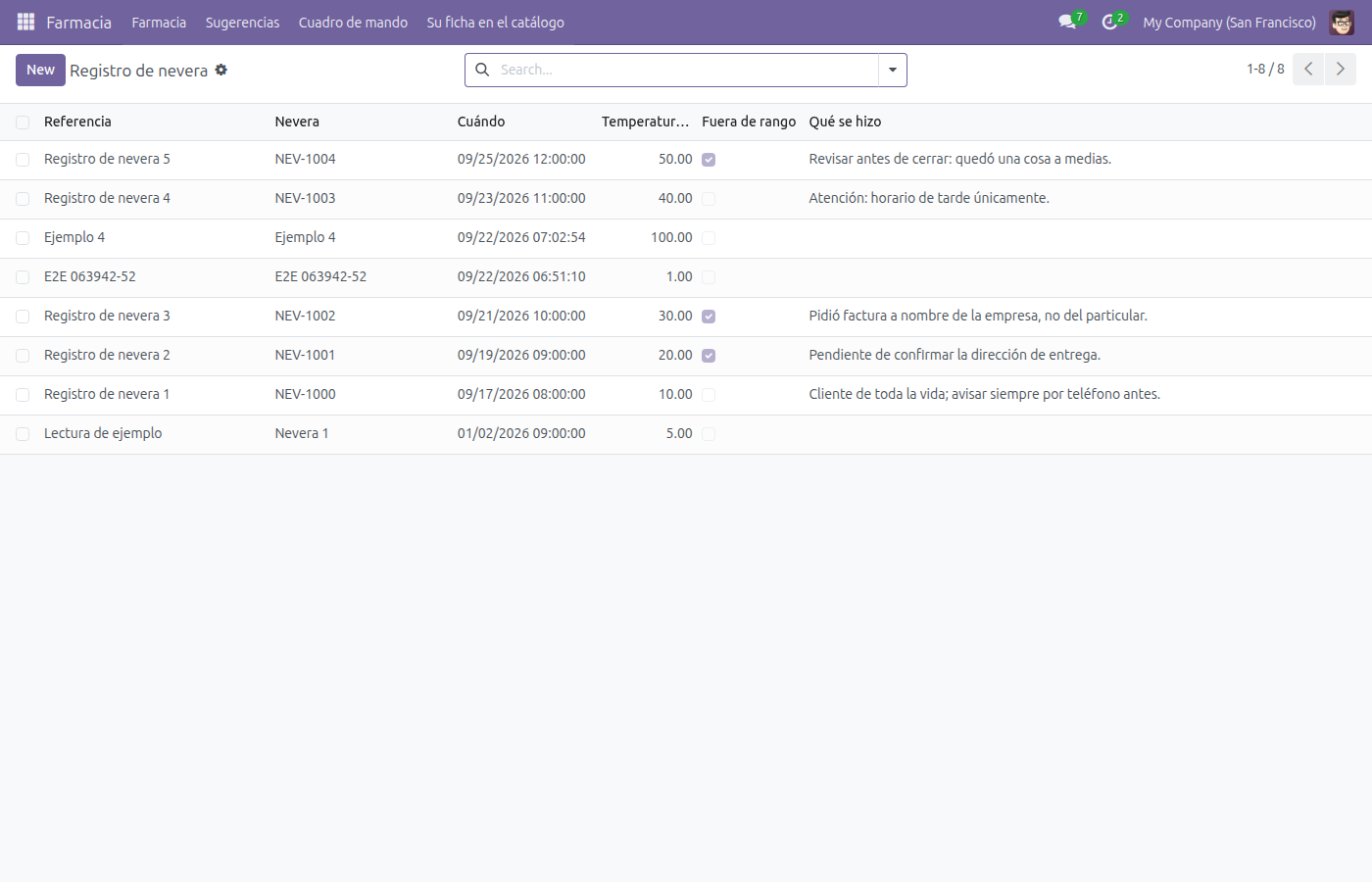Open the apps grid home menu icon
This screenshot has height=882, width=1372.
25,22
